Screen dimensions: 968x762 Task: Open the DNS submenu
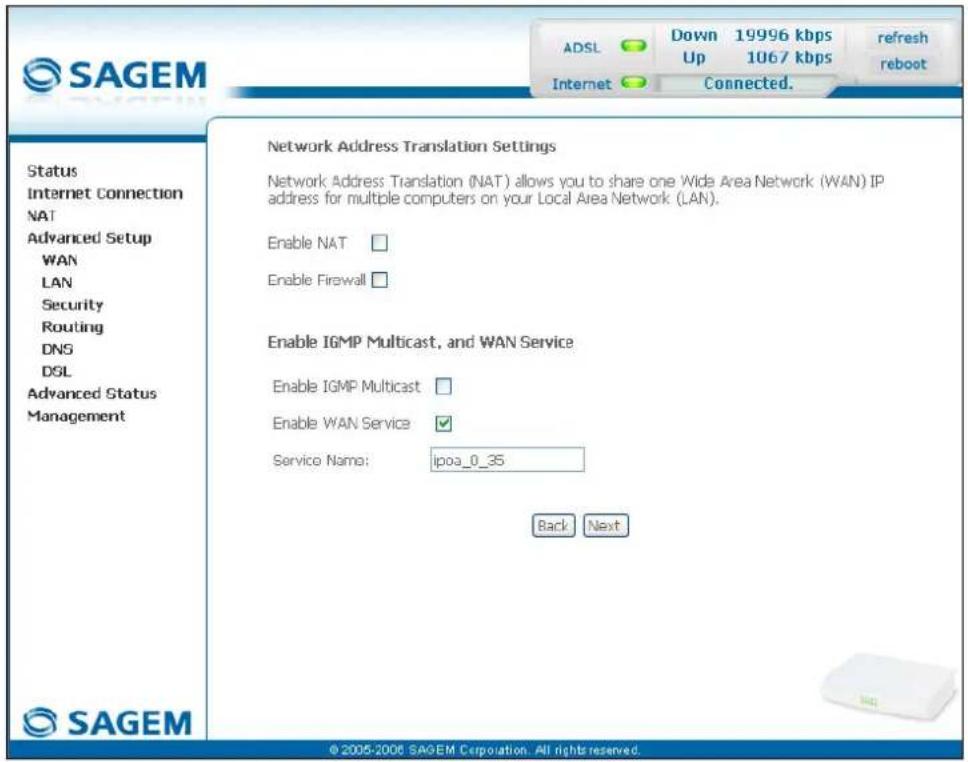coord(57,349)
